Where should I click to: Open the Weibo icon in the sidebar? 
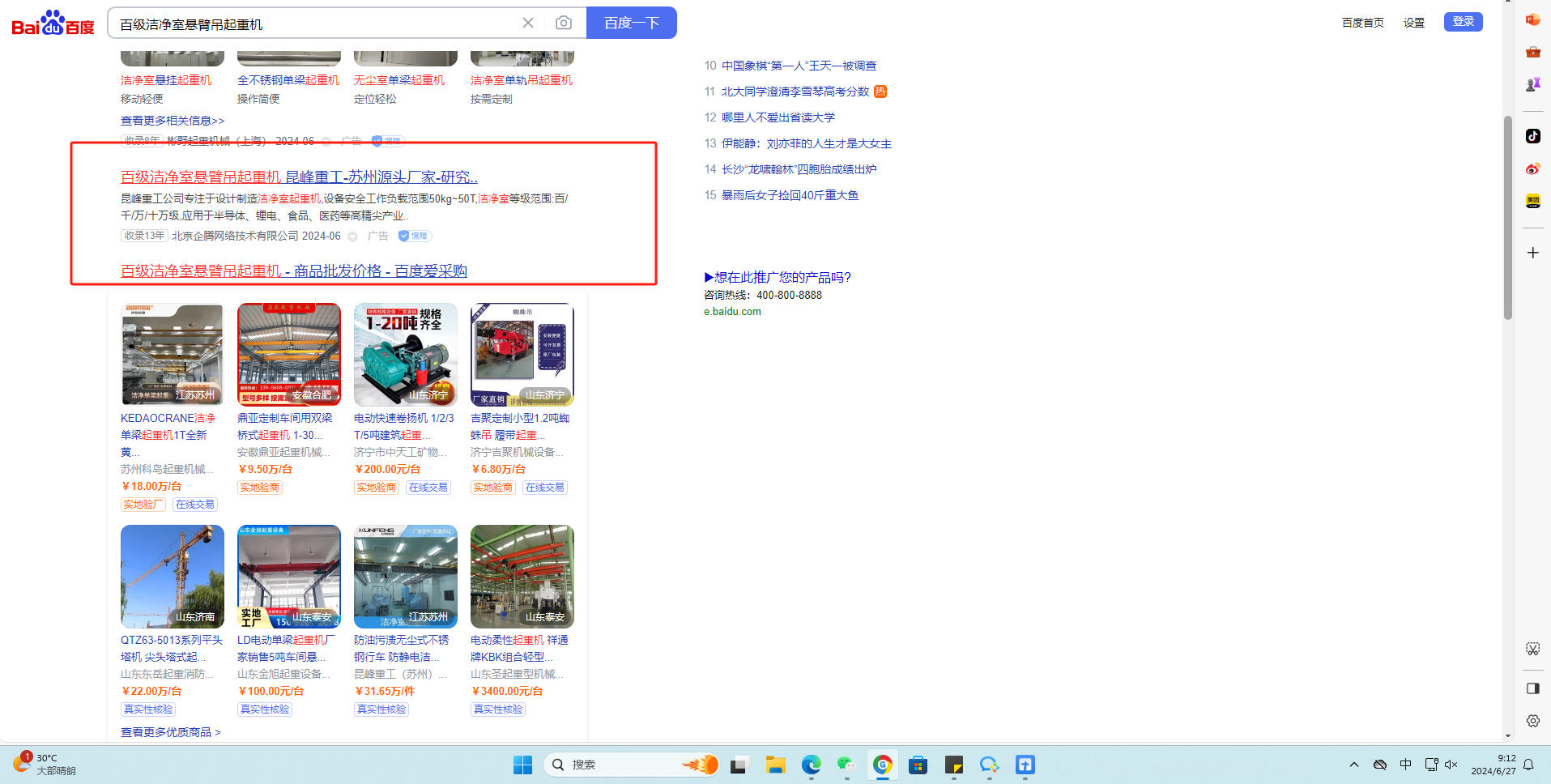click(x=1532, y=168)
